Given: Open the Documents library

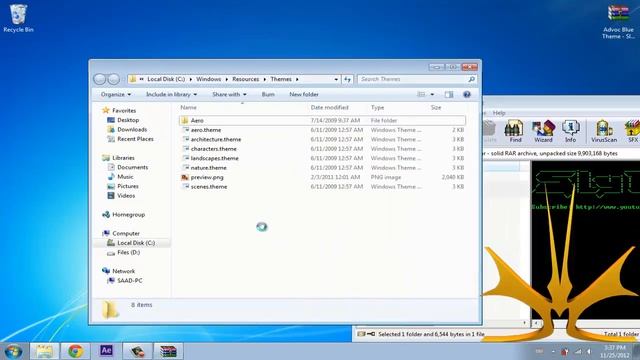Looking at the screenshot, I should [132, 167].
